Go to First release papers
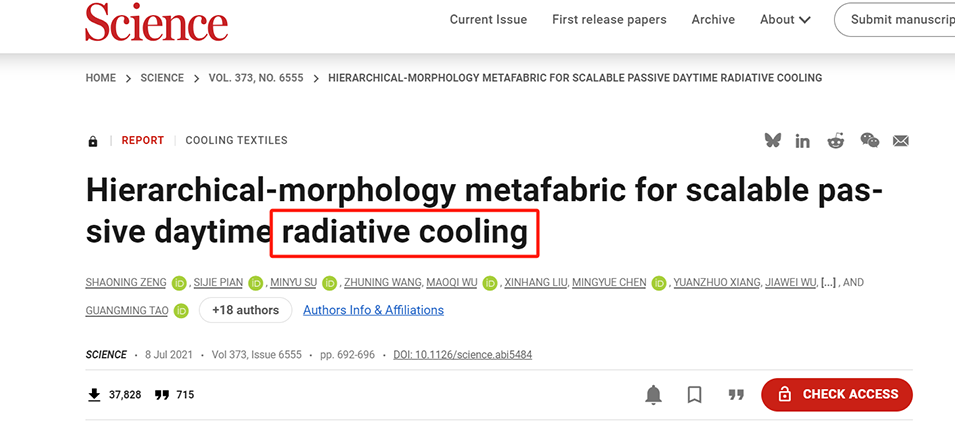Screen dimensions: 955x430 pyautogui.click(x=608, y=20)
